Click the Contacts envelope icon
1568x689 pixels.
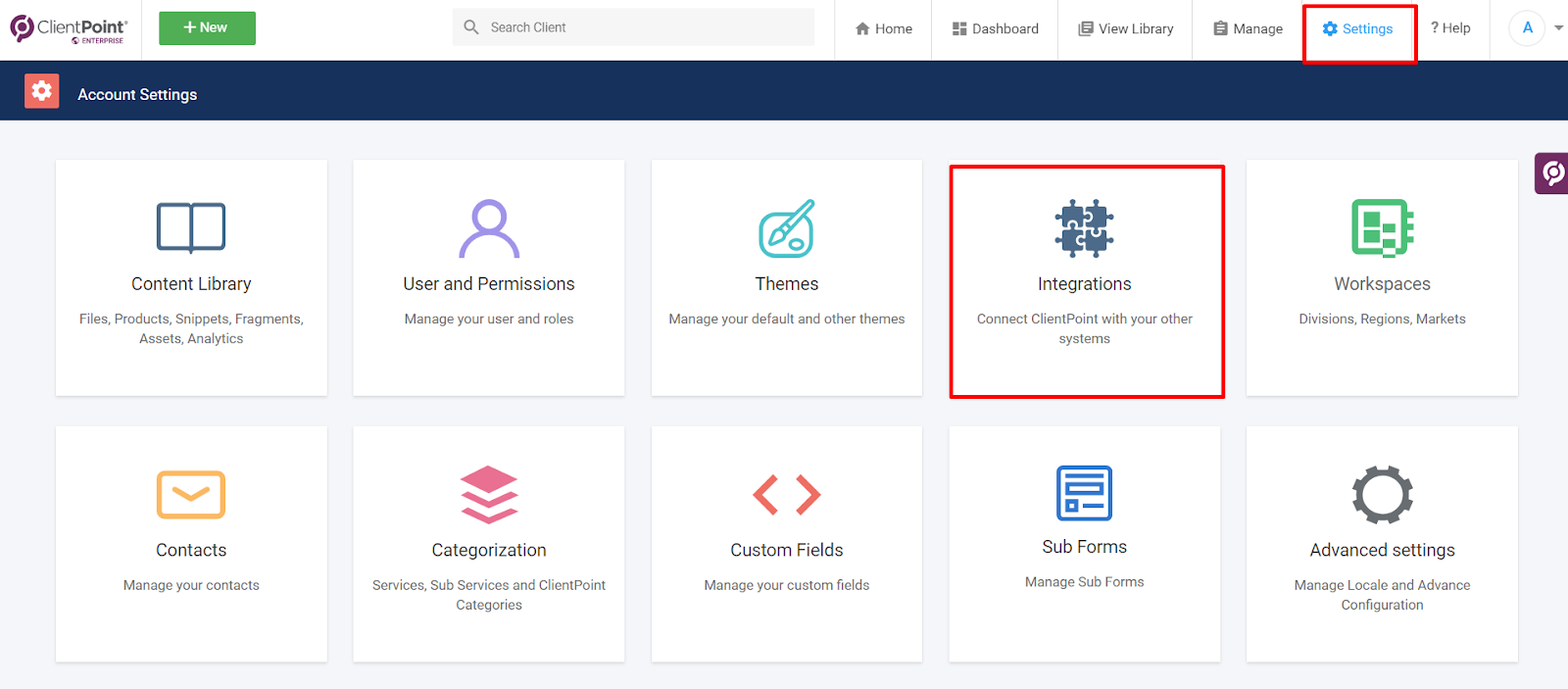pyautogui.click(x=191, y=495)
